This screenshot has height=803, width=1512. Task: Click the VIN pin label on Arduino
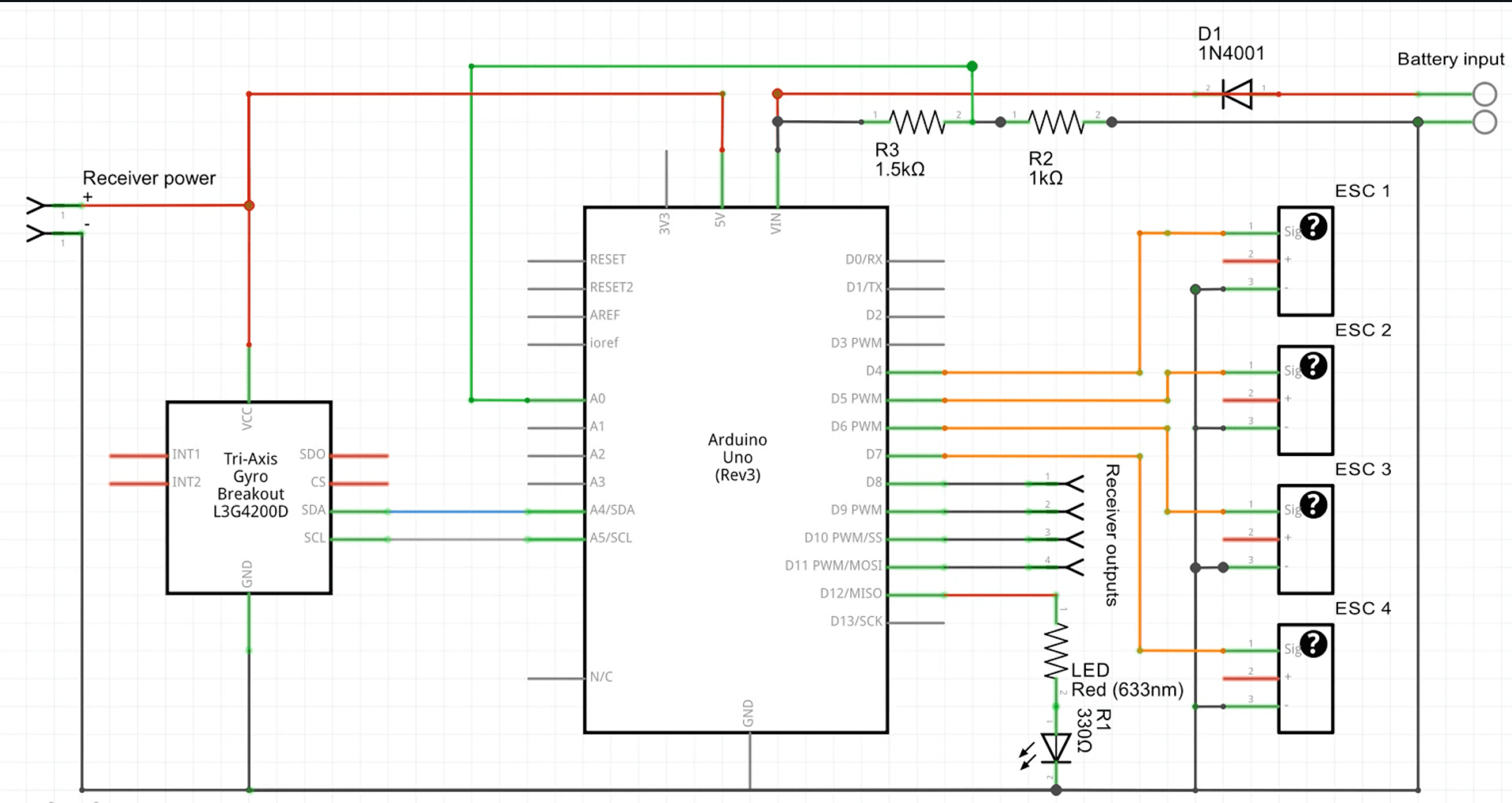point(776,224)
